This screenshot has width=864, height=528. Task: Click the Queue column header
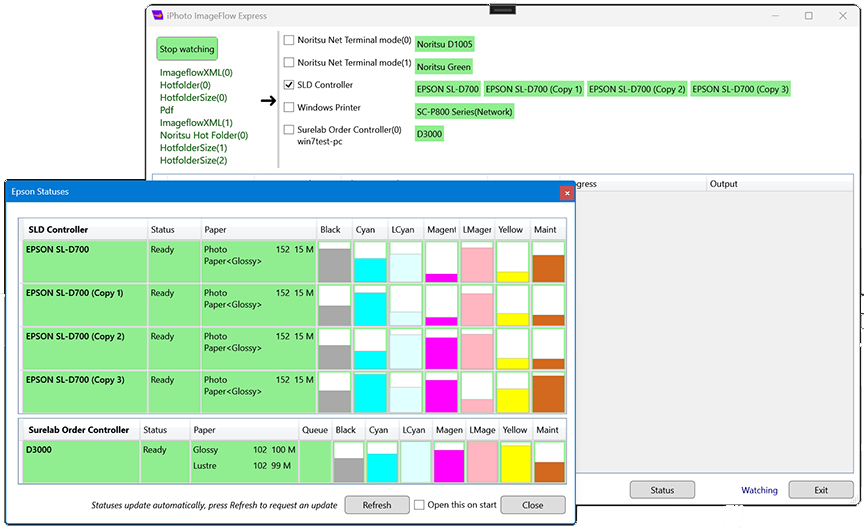coord(315,430)
